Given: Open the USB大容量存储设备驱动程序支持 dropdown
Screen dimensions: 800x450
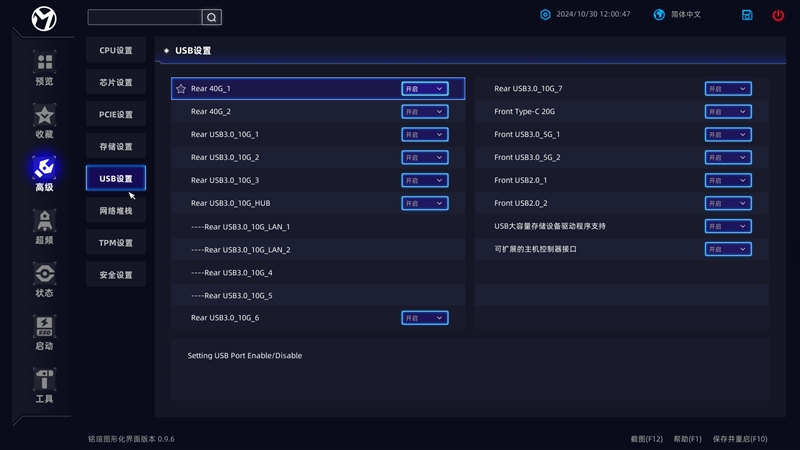Looking at the screenshot, I should (728, 226).
